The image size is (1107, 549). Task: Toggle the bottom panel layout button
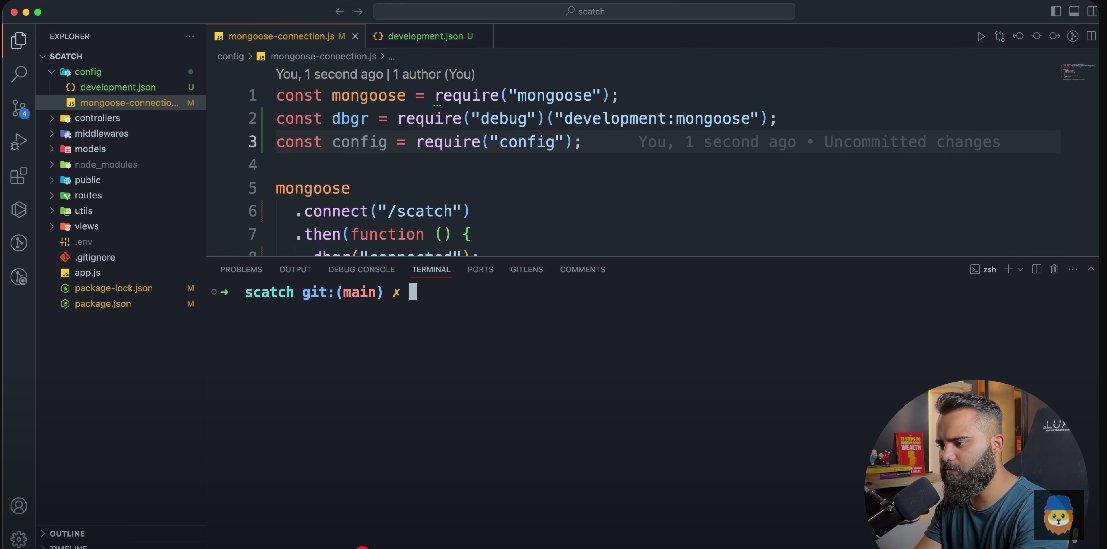tap(1074, 11)
